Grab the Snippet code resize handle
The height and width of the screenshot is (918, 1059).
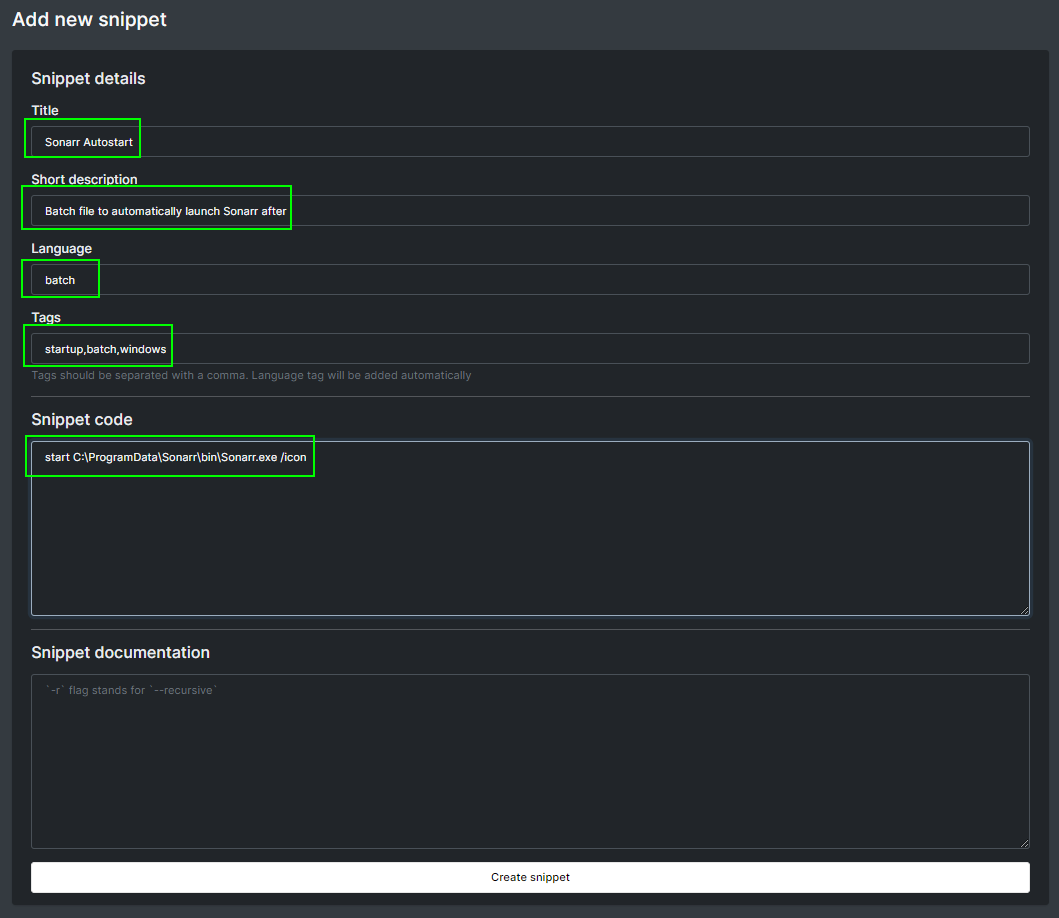click(1025, 610)
